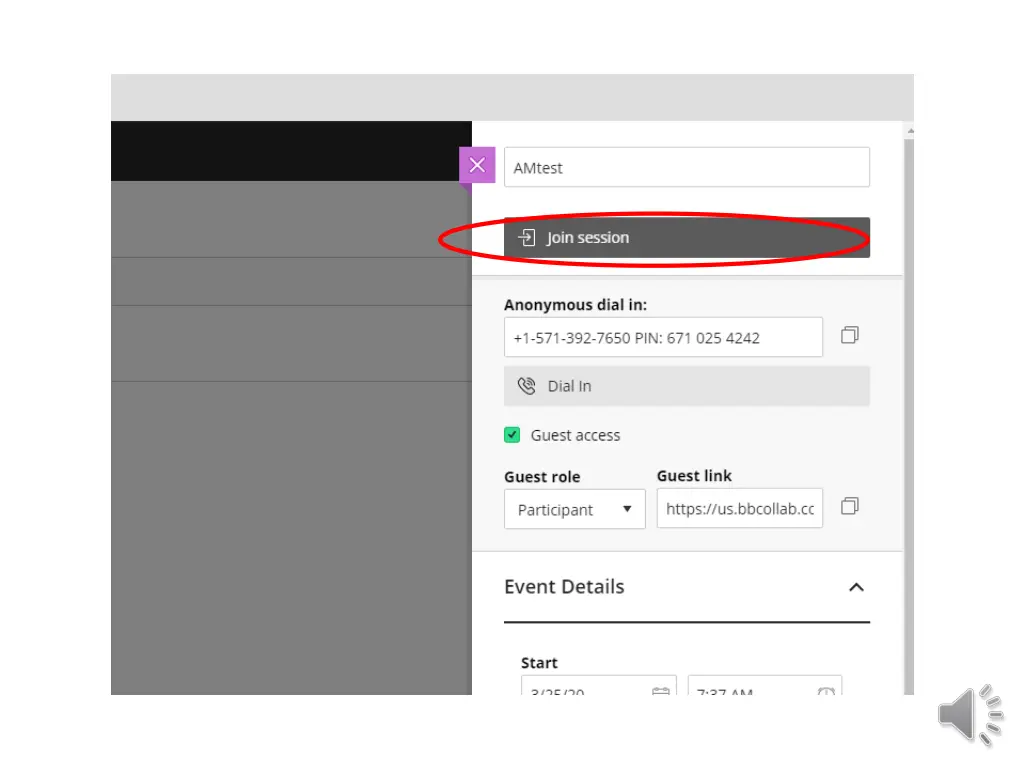
Task: Copy the anonymous dial-in number icon
Action: (x=849, y=335)
